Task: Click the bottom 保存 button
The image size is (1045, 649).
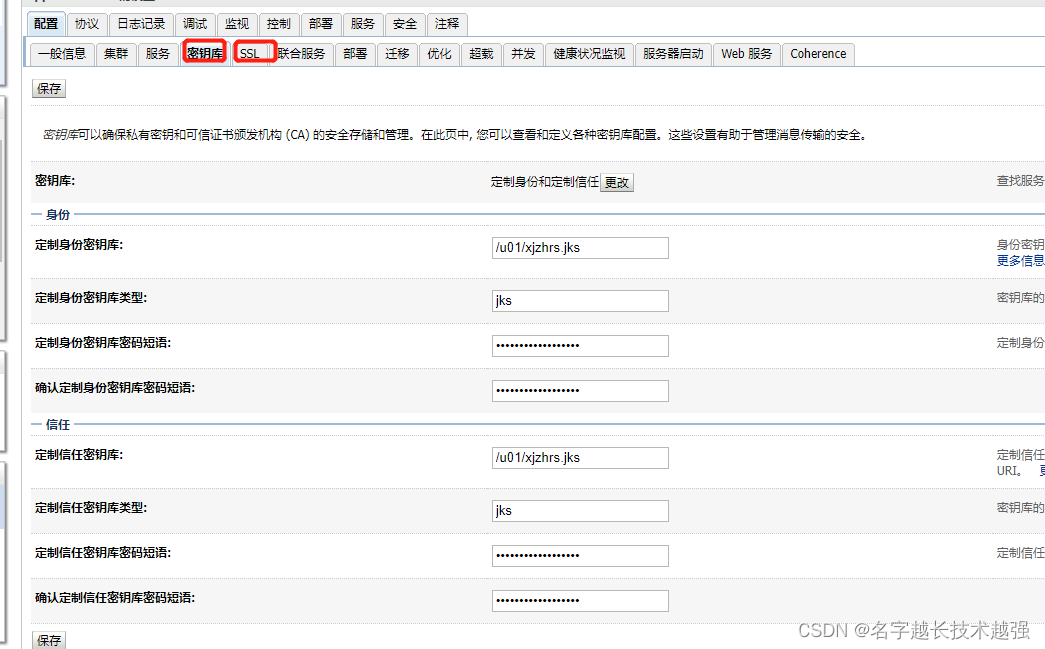Action: (48, 640)
